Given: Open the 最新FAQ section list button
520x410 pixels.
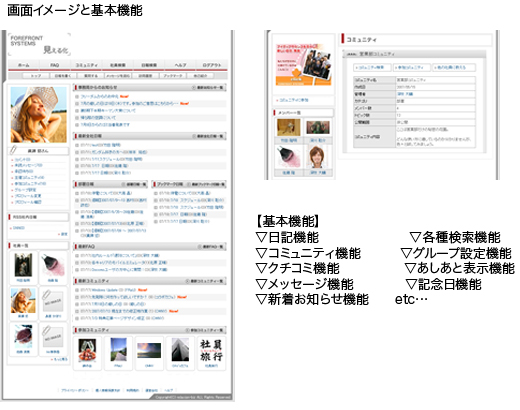Looking at the screenshot, I should [x=211, y=247].
